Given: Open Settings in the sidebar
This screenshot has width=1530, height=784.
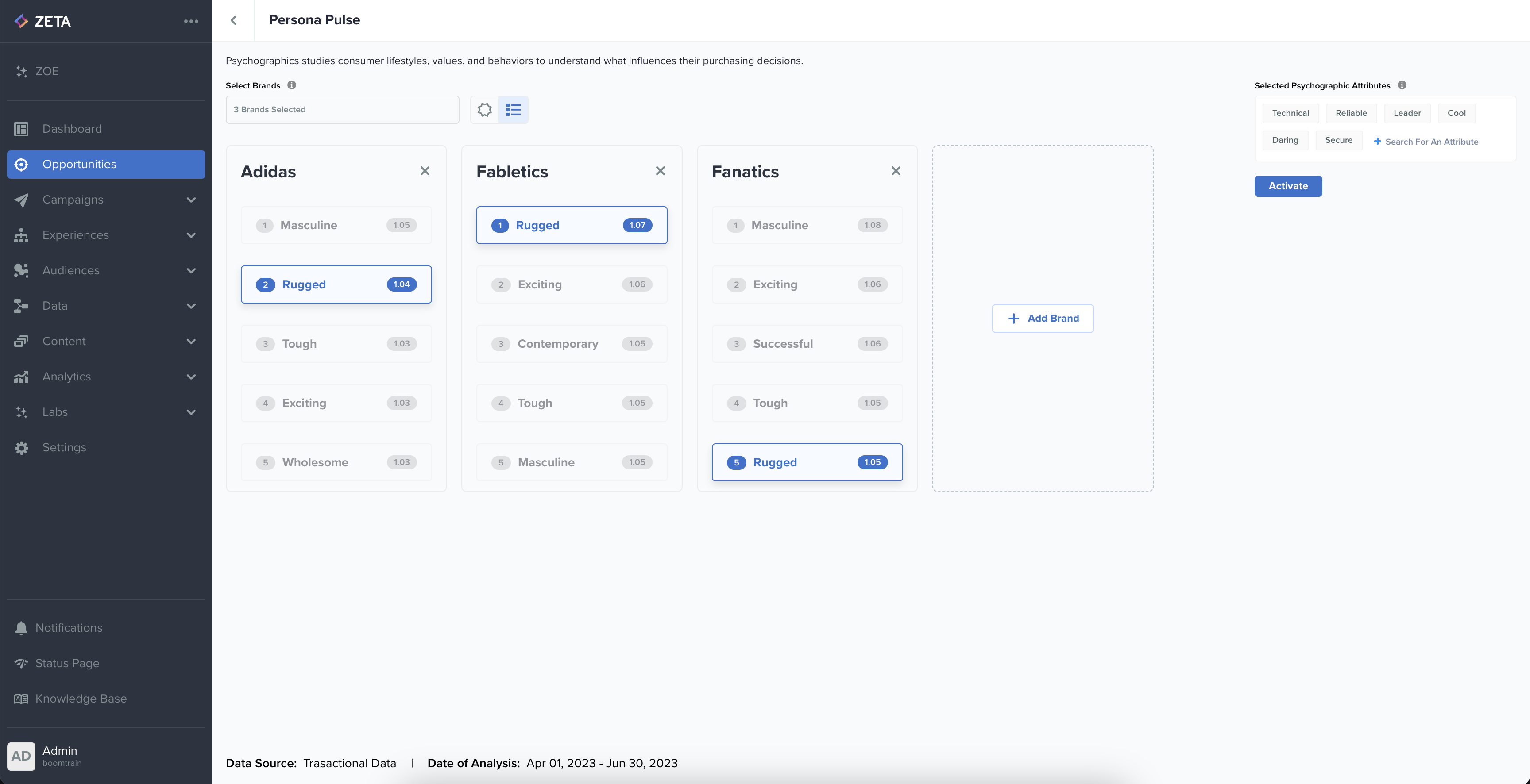Looking at the screenshot, I should pos(64,447).
